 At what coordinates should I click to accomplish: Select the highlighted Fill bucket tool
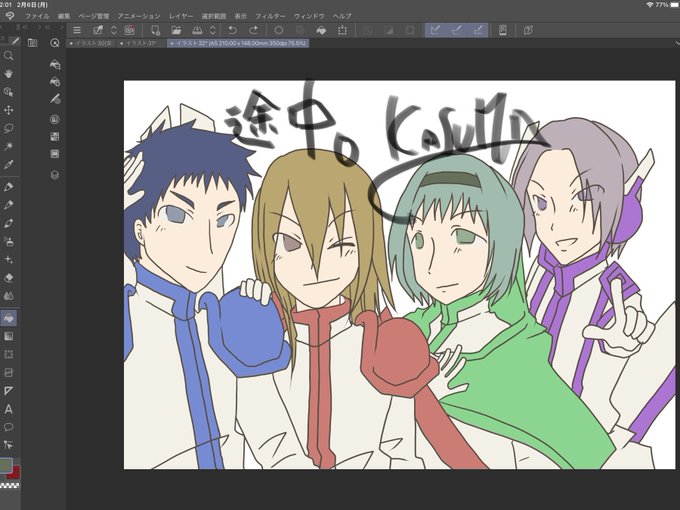[8, 318]
